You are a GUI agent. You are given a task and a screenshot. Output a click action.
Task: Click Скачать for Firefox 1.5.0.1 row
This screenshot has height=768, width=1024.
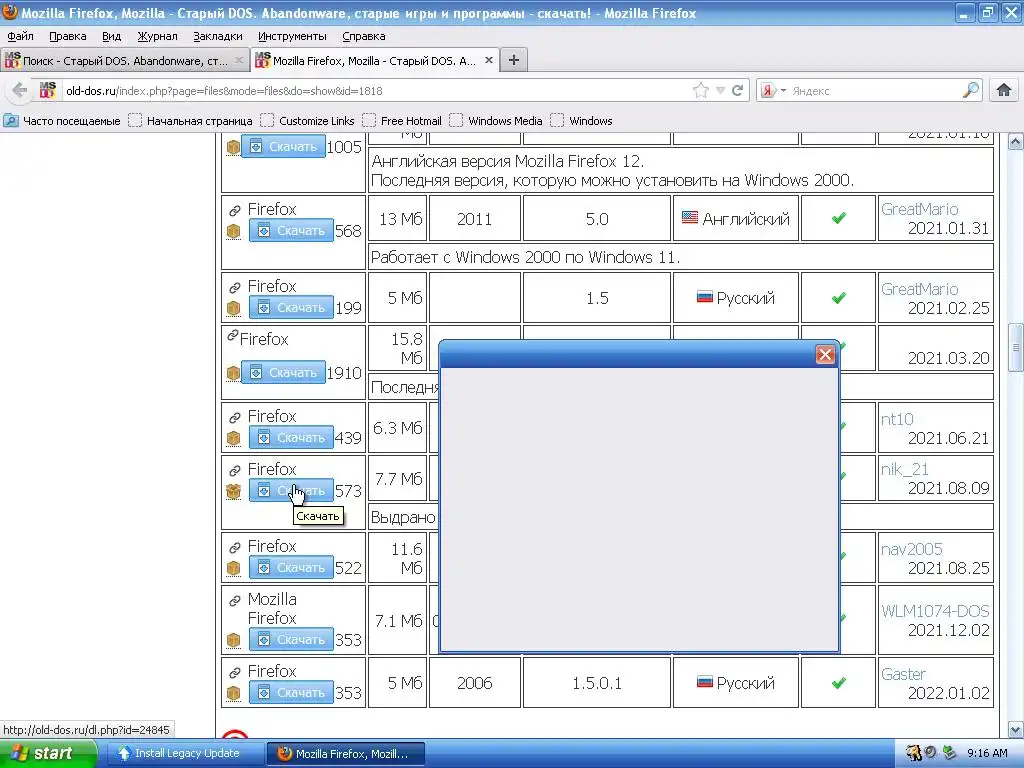click(291, 692)
